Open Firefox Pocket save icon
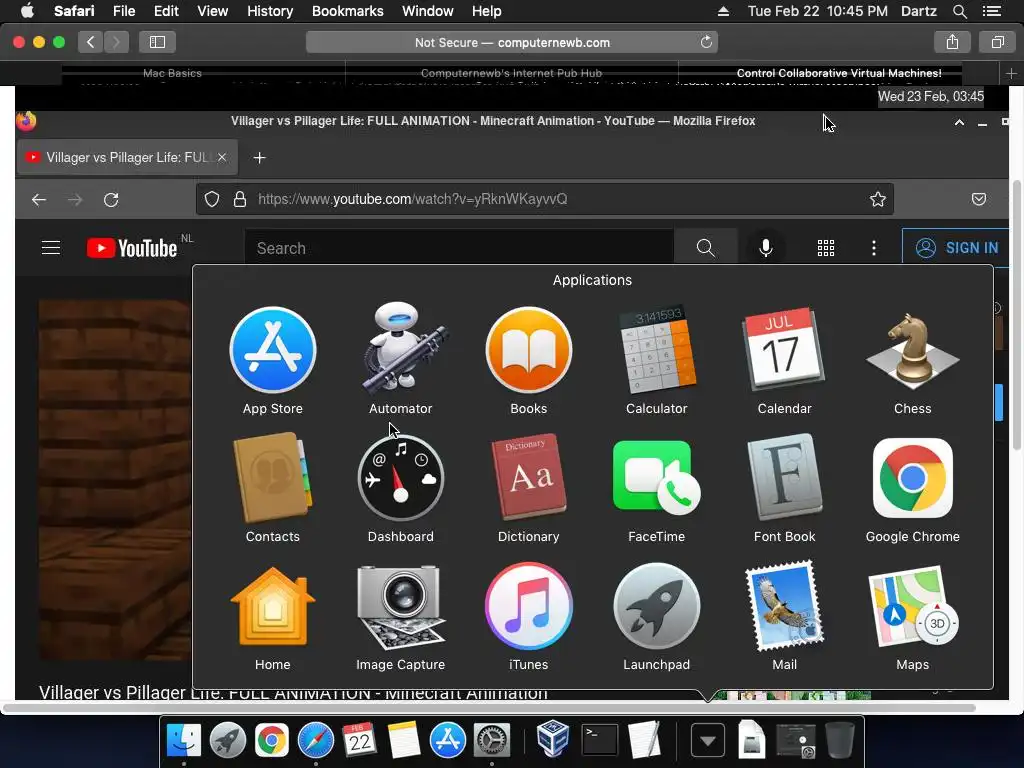 [978, 199]
